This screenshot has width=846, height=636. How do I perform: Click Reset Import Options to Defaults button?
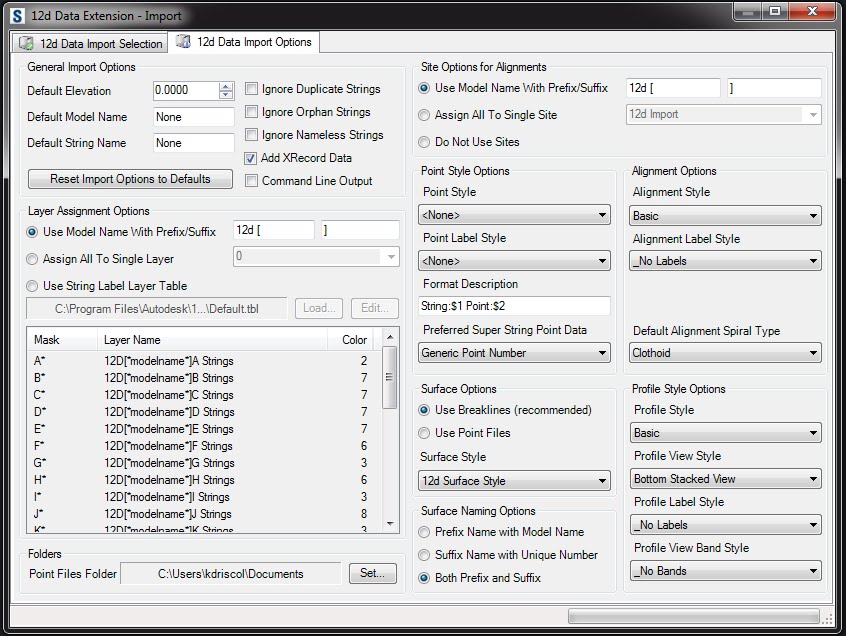pyautogui.click(x=130, y=179)
